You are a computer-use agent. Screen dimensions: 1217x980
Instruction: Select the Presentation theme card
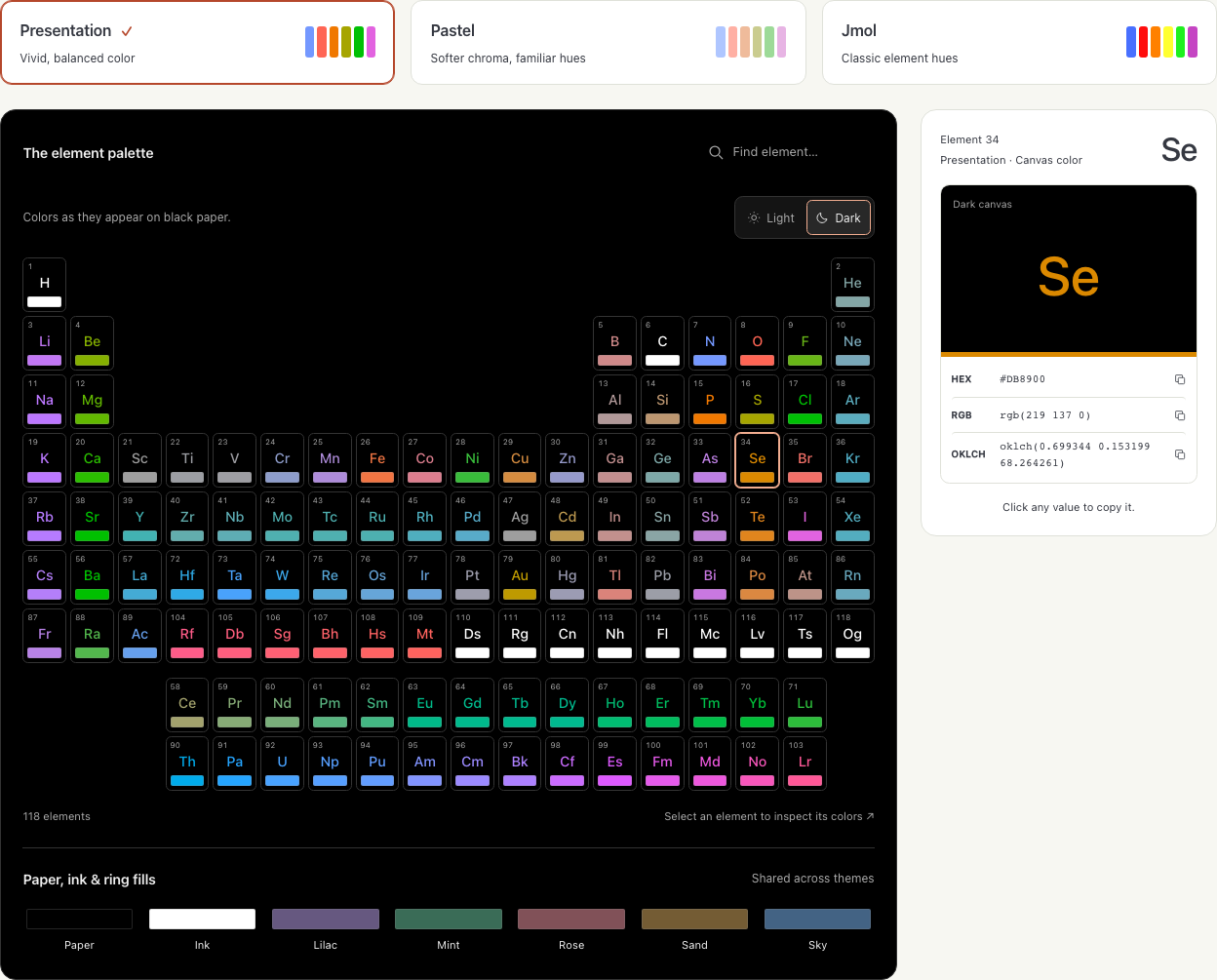click(197, 42)
